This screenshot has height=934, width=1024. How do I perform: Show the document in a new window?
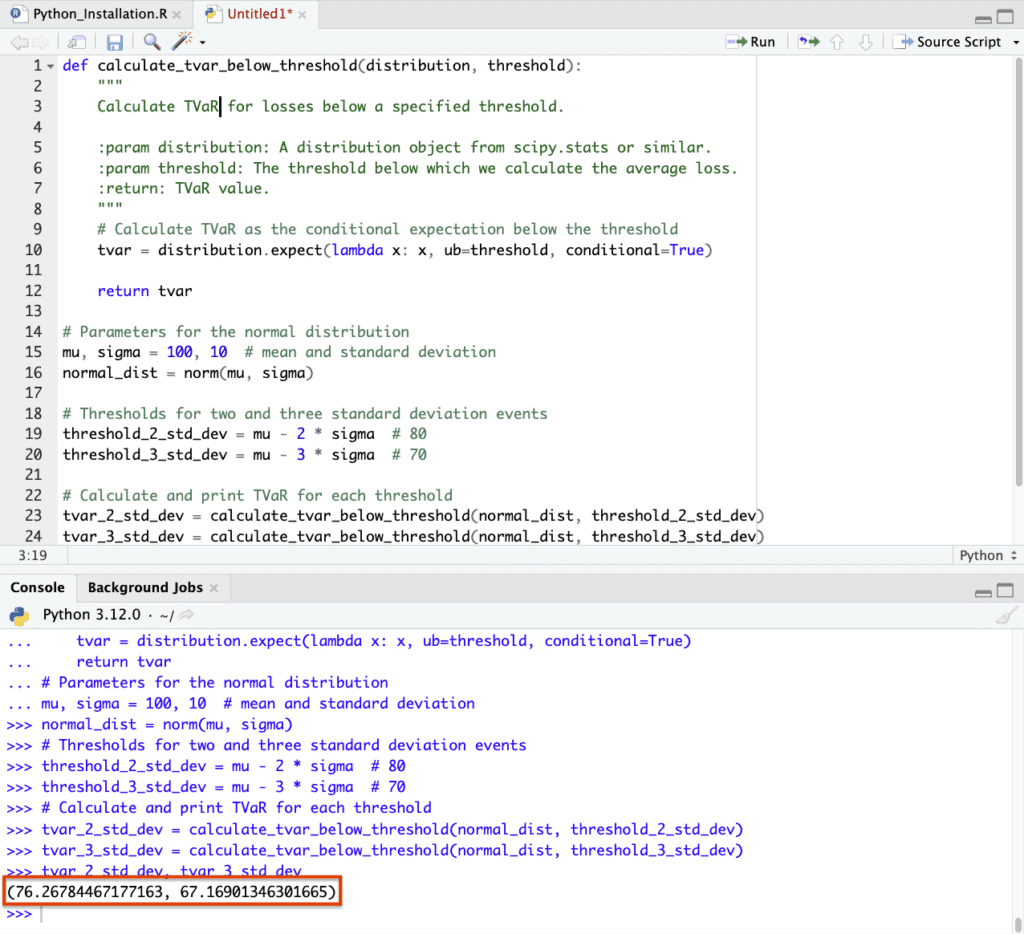[77, 42]
